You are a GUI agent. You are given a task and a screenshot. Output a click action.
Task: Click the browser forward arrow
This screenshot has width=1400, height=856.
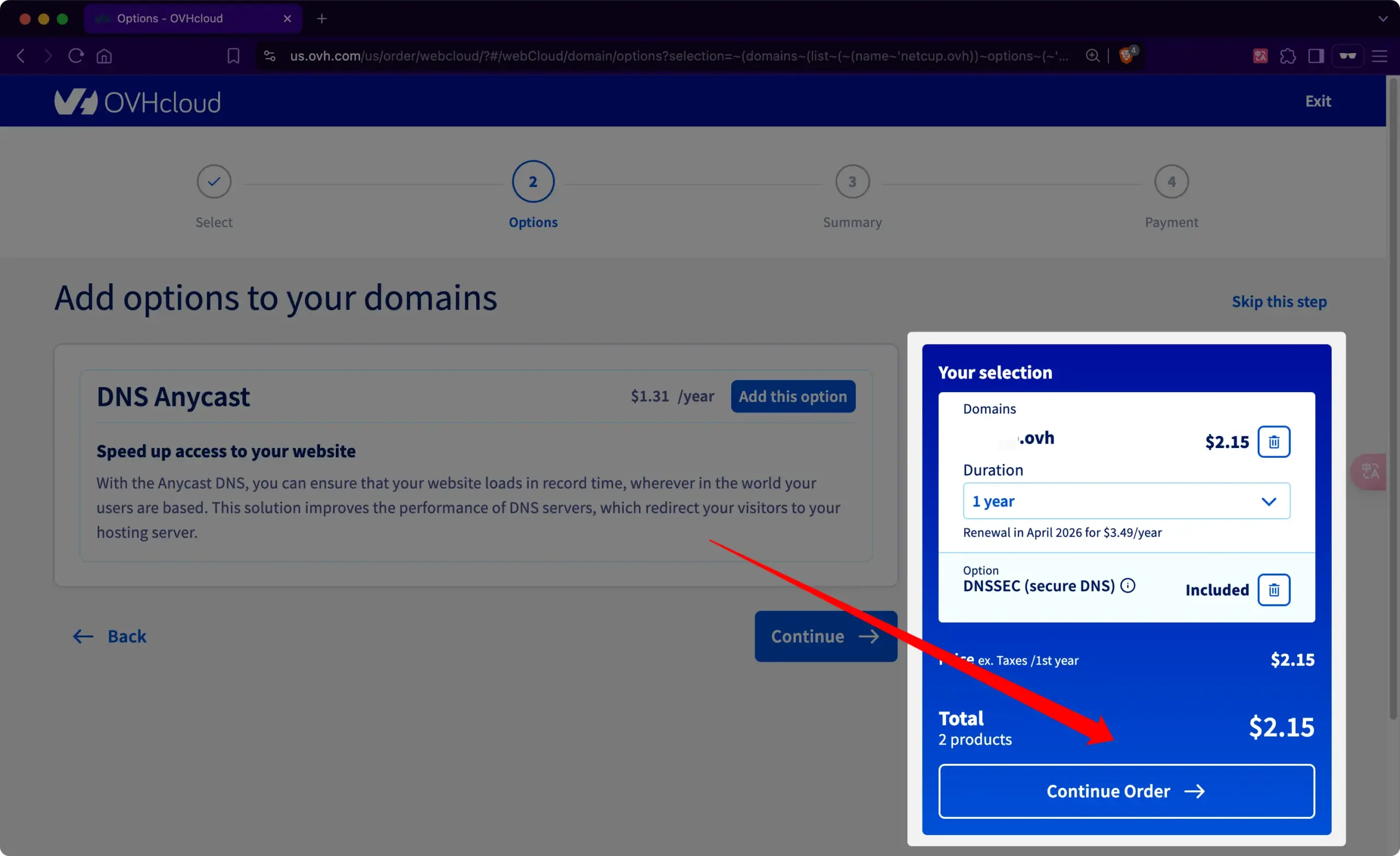coord(48,56)
